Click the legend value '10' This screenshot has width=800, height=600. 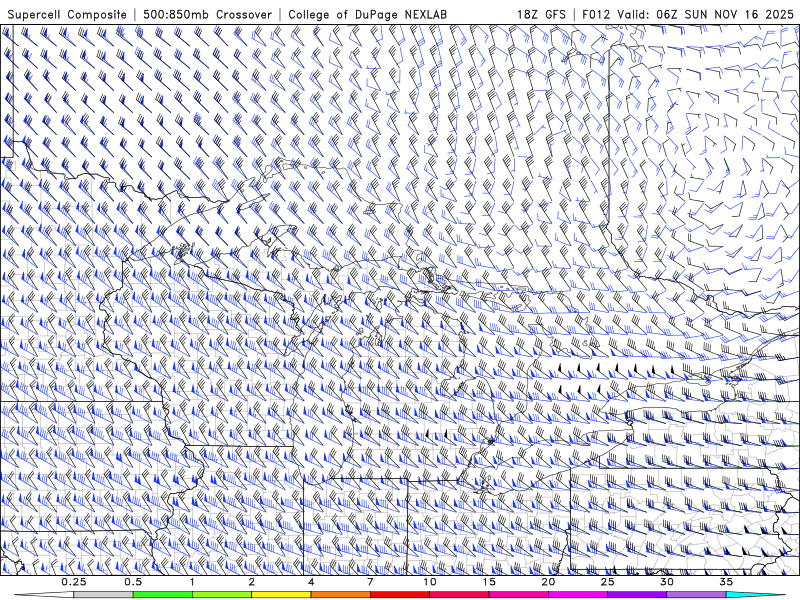430,582
